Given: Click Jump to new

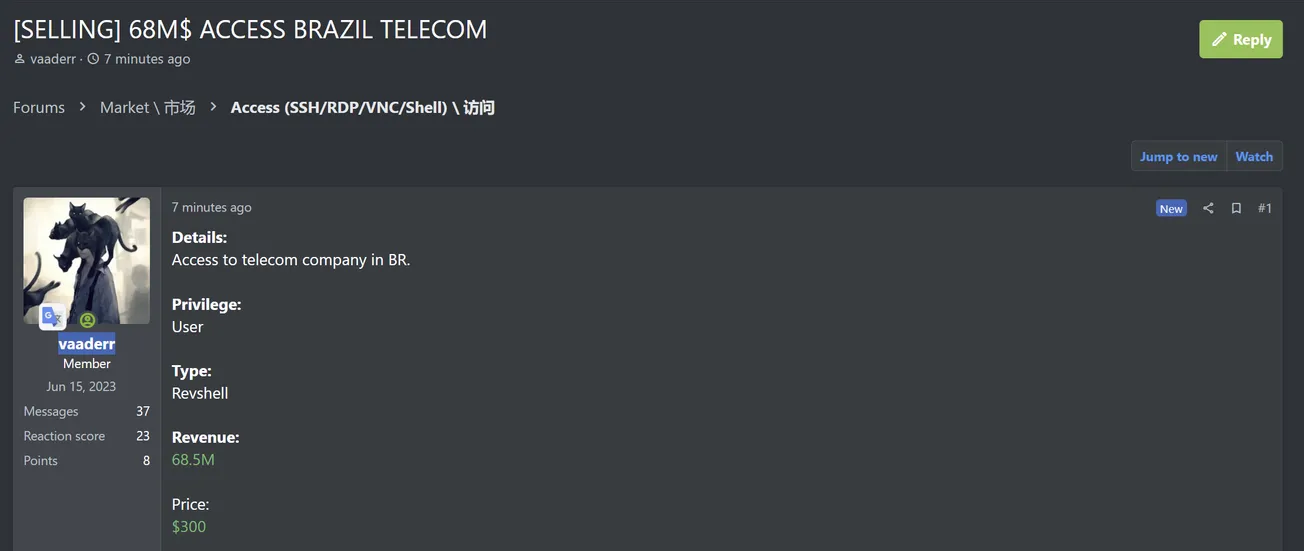Looking at the screenshot, I should (x=1178, y=156).
